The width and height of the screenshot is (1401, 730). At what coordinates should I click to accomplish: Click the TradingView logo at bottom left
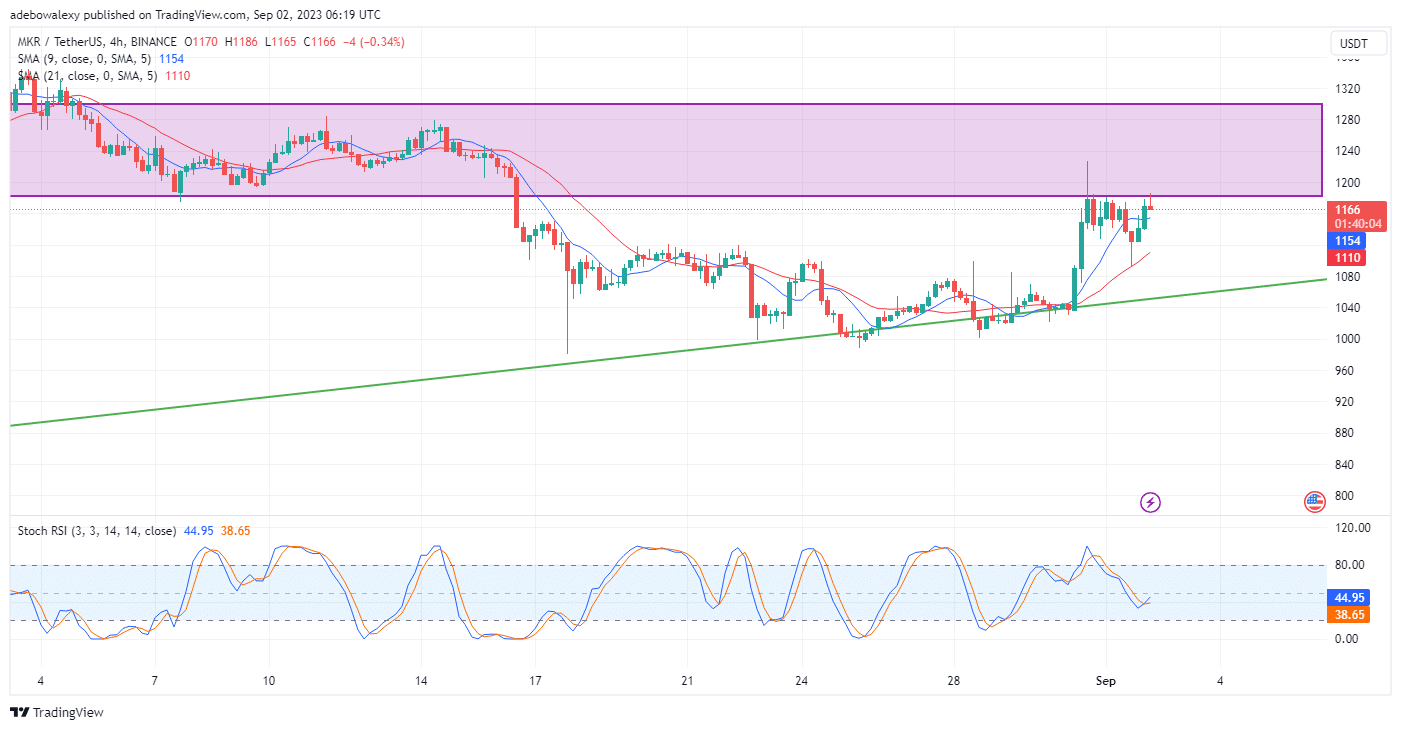(x=57, y=713)
